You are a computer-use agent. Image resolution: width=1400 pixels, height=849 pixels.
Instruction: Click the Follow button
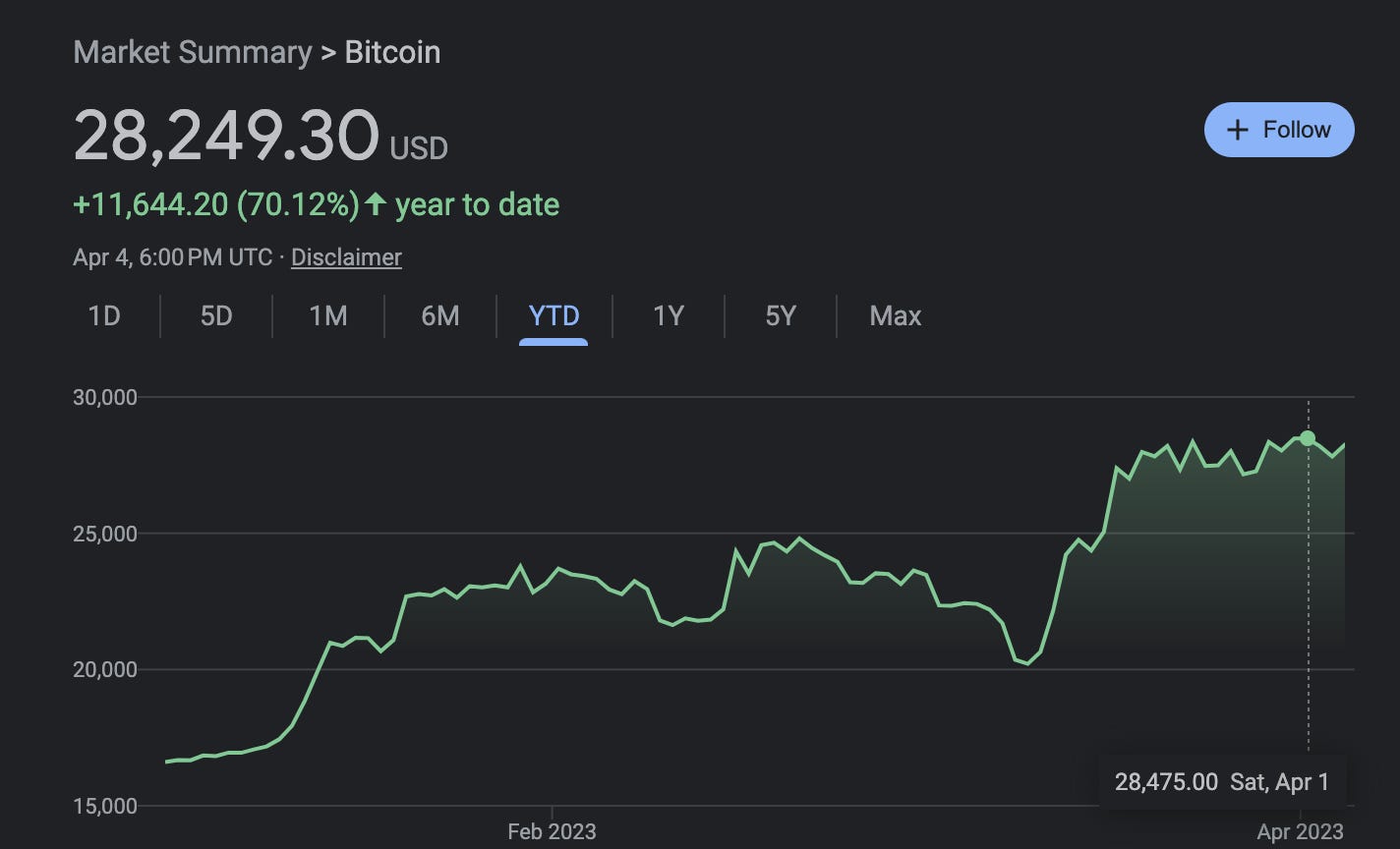coord(1278,129)
